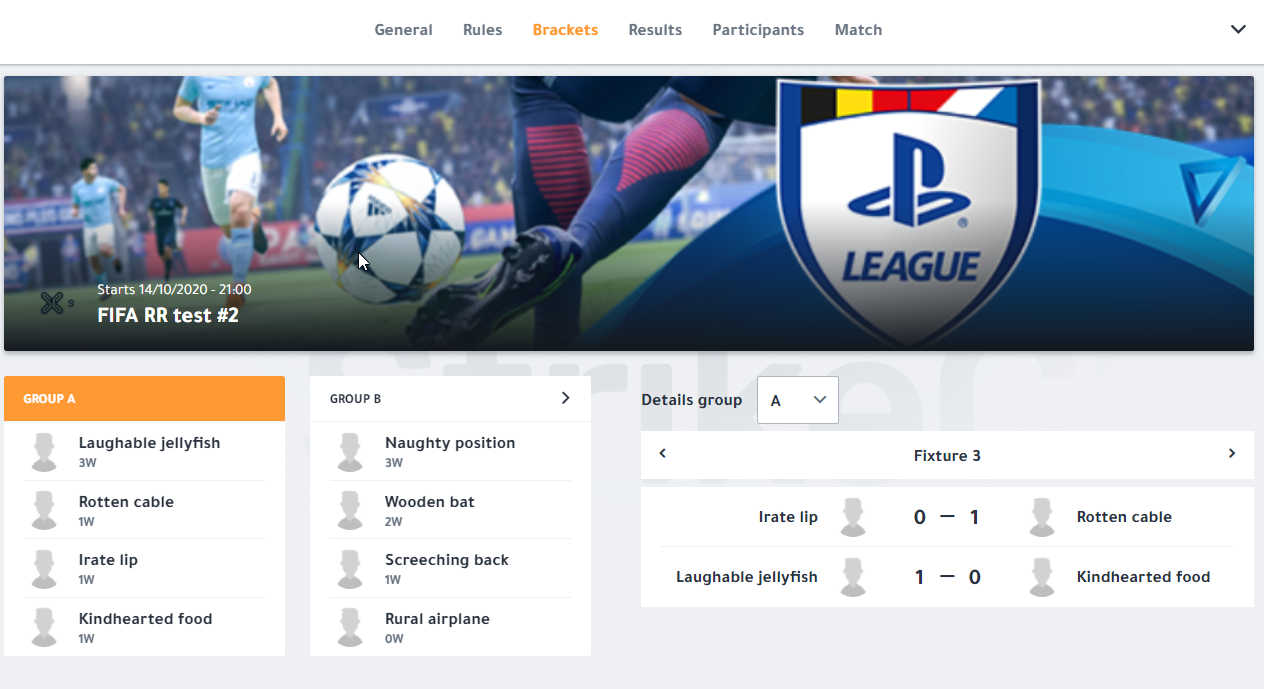This screenshot has width=1264, height=689.
Task: Click the avatar icon beside Naughty position
Action: coord(350,452)
